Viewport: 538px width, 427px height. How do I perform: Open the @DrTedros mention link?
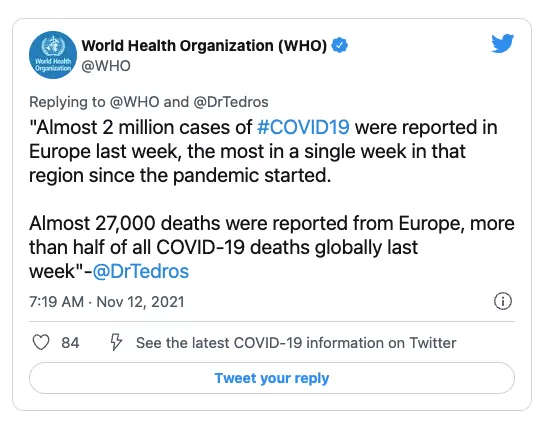pyautogui.click(x=141, y=271)
